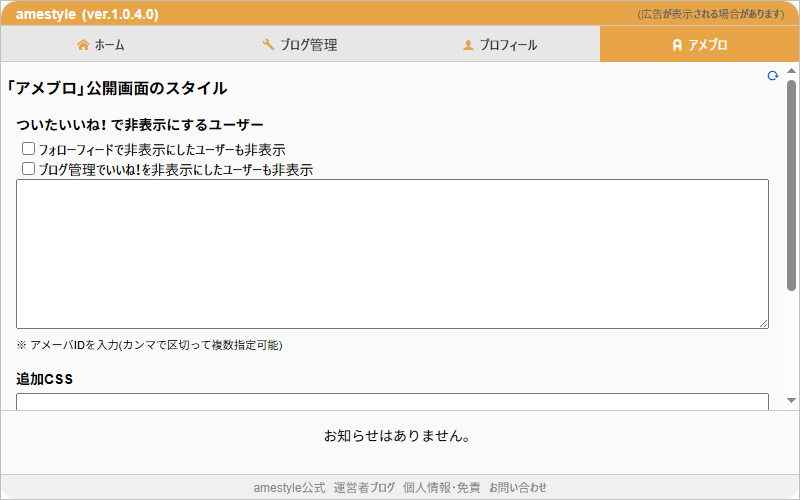Viewport: 800px width, 500px height.
Task: Click the wrench icon for blog management
Action: [x=268, y=45]
